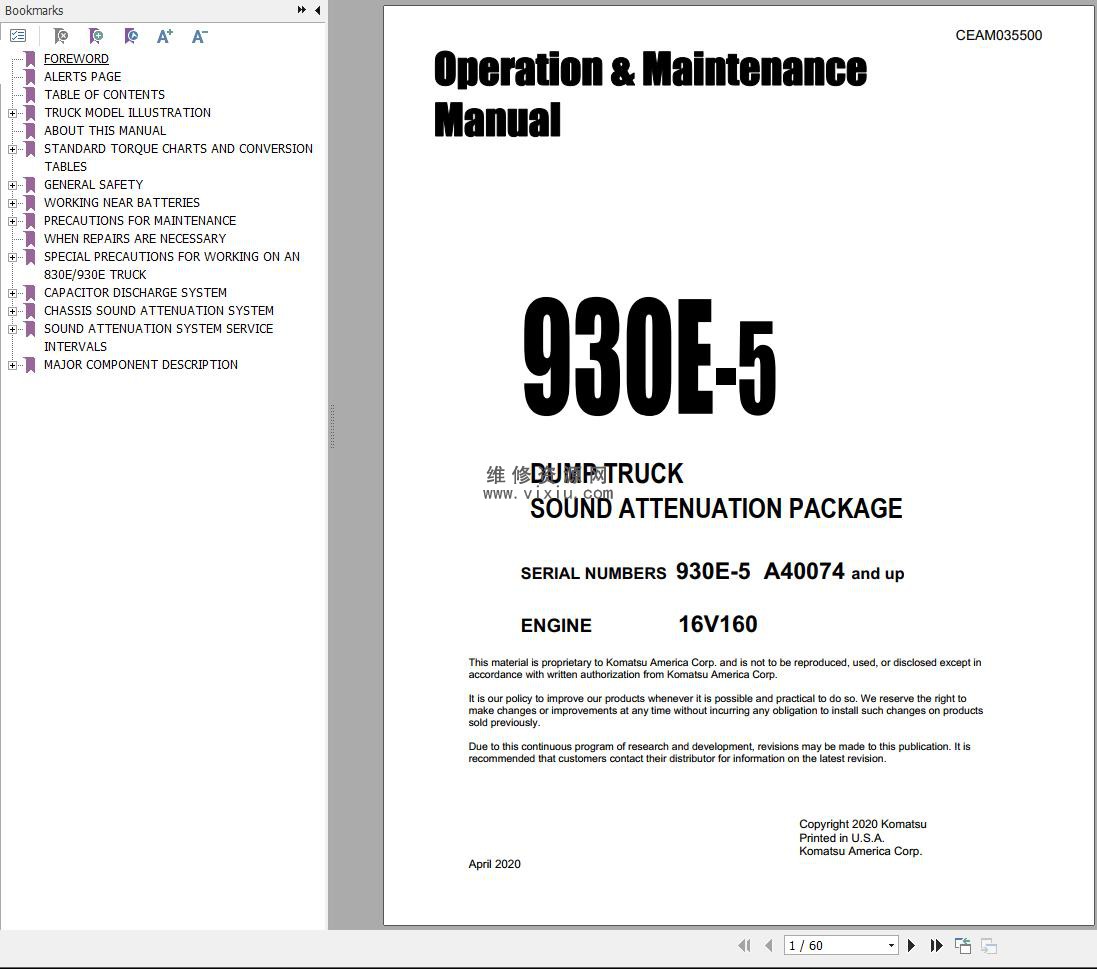This screenshot has width=1097, height=969.
Task: Click engine value 16V160
Action: click(718, 624)
